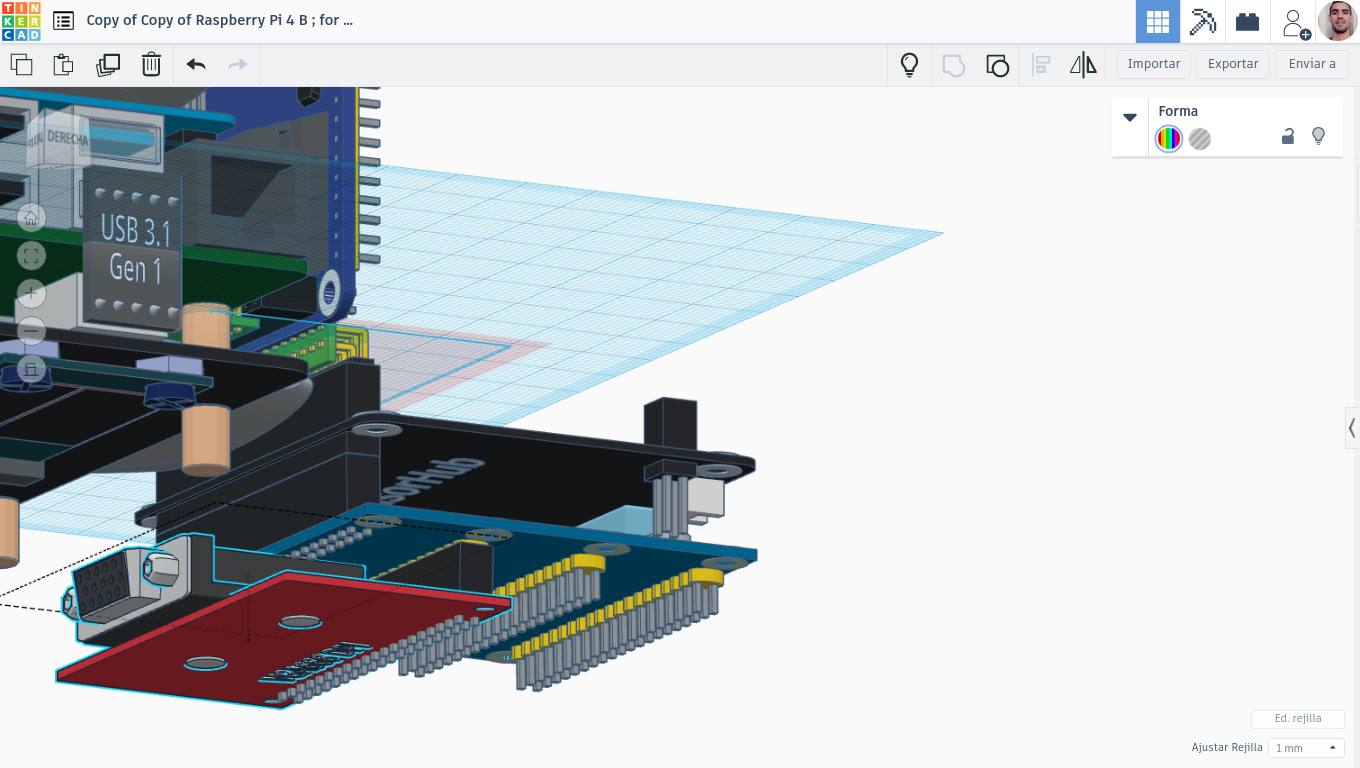Screen dimensions: 1360x768
Task: Mirror the selected shape
Action: pyautogui.click(x=1083, y=65)
